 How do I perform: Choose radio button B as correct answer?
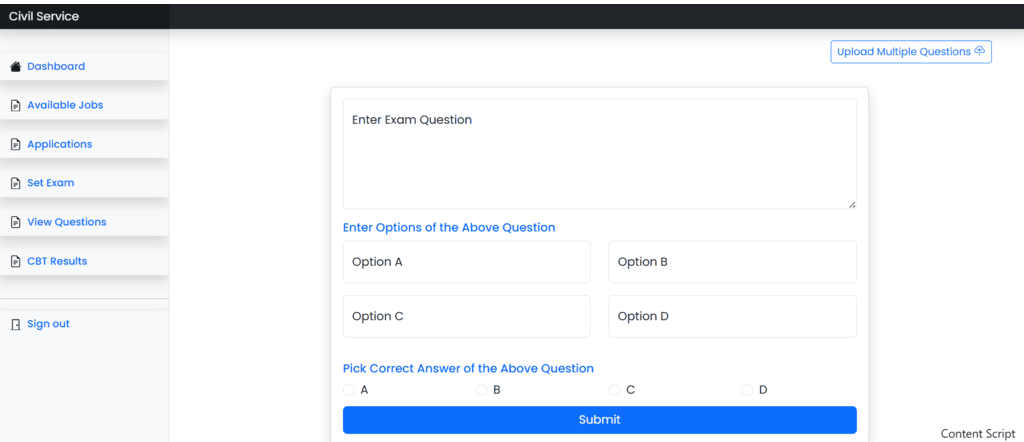point(481,390)
